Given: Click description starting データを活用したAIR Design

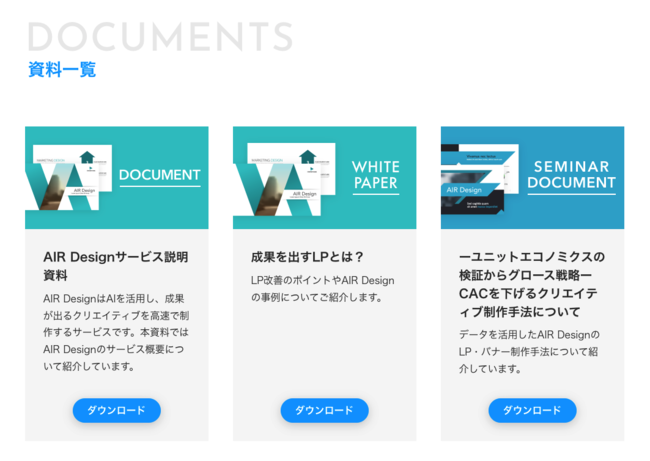Looking at the screenshot, I should click(529, 352).
